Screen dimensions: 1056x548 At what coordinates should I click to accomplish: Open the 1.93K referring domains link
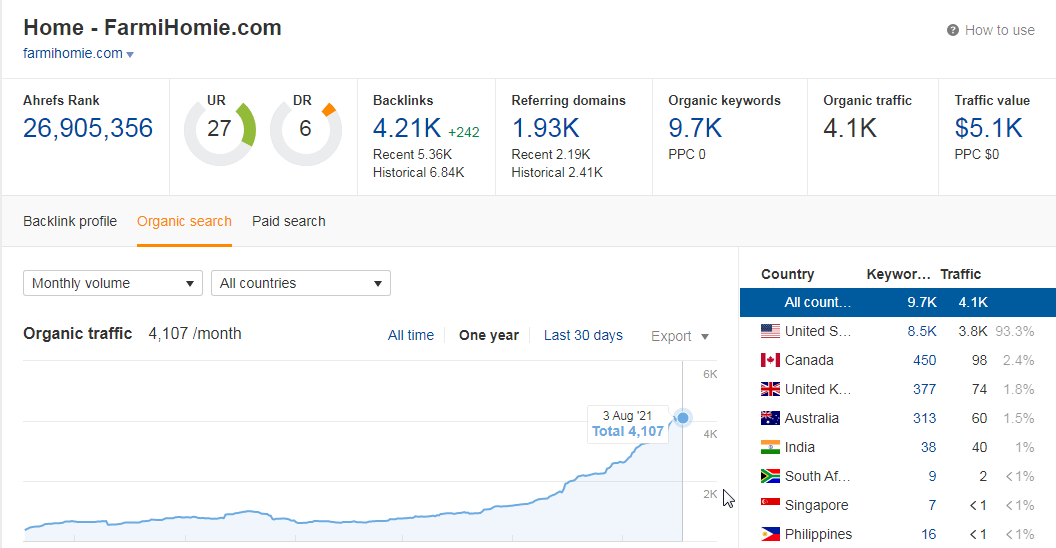click(545, 128)
